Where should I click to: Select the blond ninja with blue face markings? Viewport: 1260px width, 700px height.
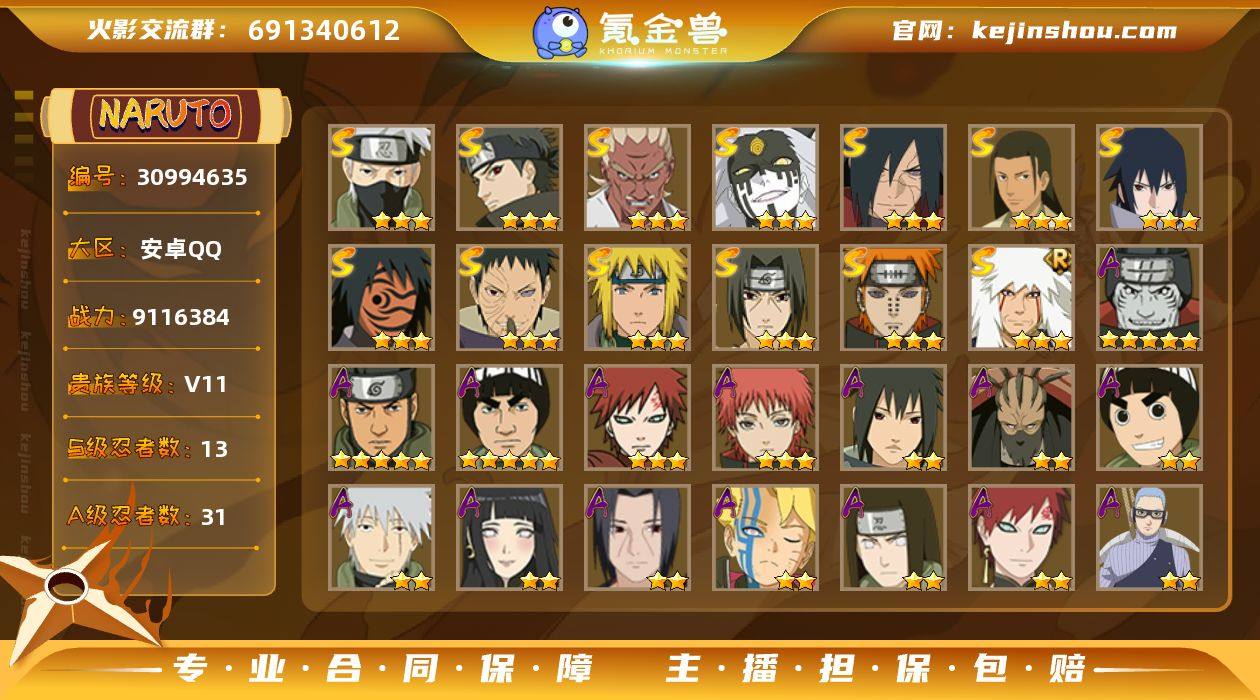pos(765,538)
